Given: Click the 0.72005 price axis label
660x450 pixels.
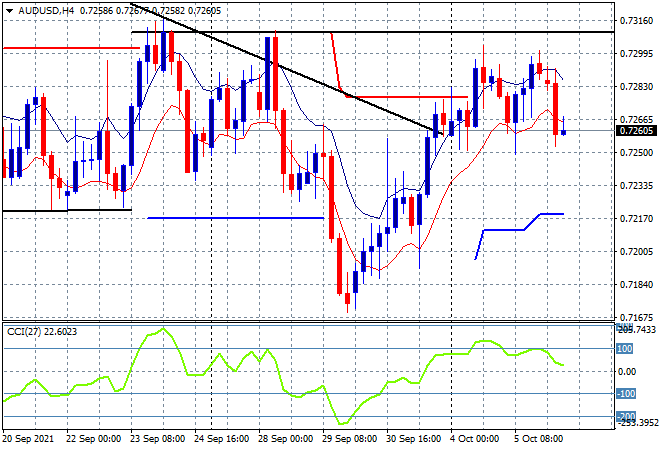Looking at the screenshot, I should pos(637,252).
